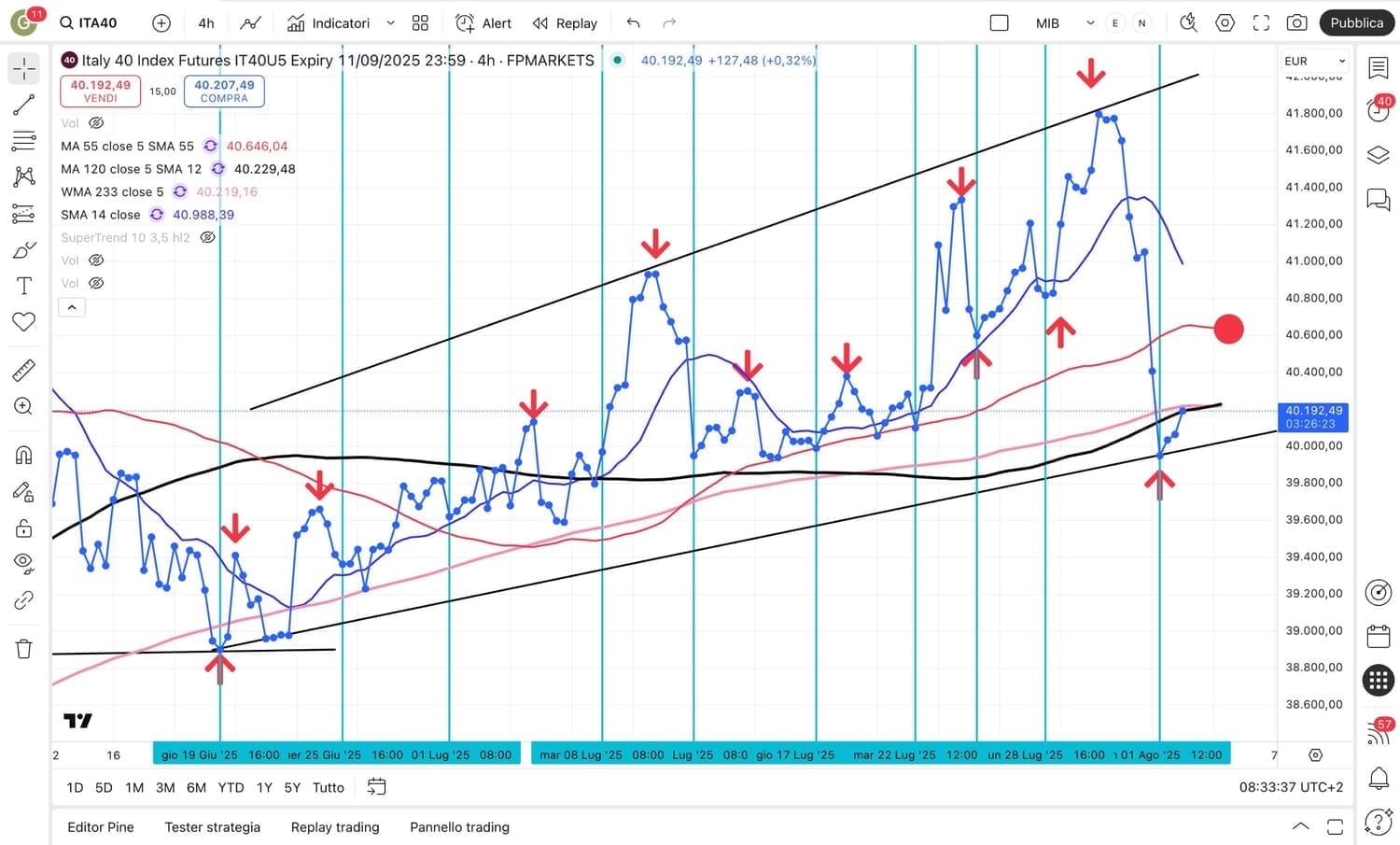The height and width of the screenshot is (845, 1400).
Task: Open the forecasting and measurement tools
Action: pyautogui.click(x=24, y=214)
